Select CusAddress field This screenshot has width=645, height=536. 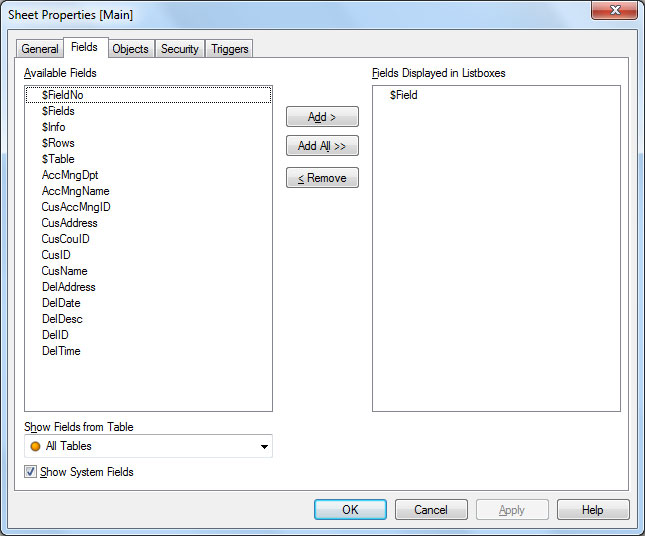148,223
